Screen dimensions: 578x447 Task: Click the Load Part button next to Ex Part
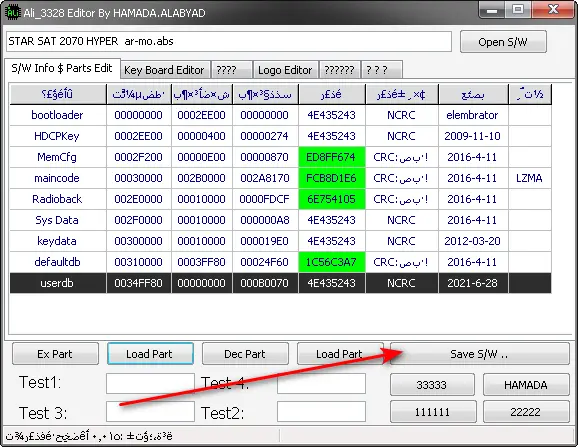pos(150,354)
